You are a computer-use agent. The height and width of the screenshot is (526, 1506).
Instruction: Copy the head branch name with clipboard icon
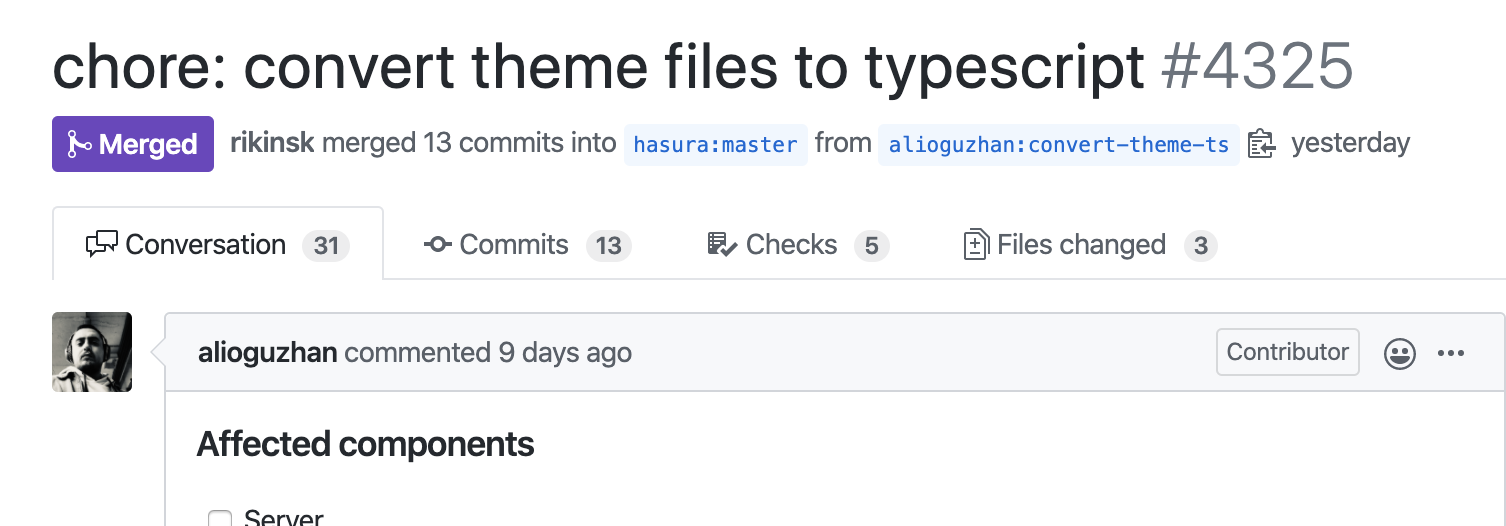click(x=1261, y=145)
